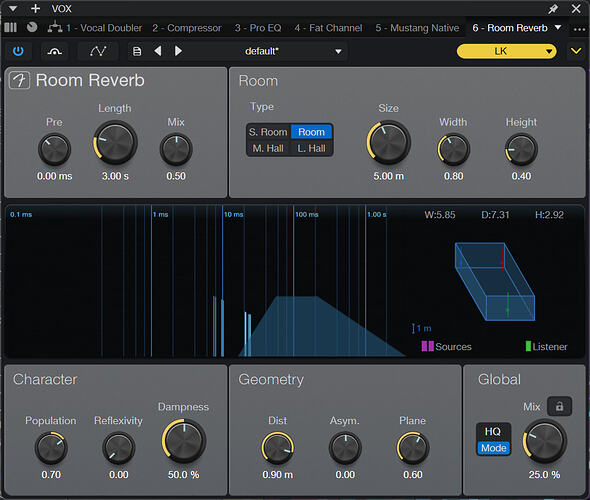Select the L. Hall room type
This screenshot has width=590, height=500.
(x=311, y=148)
